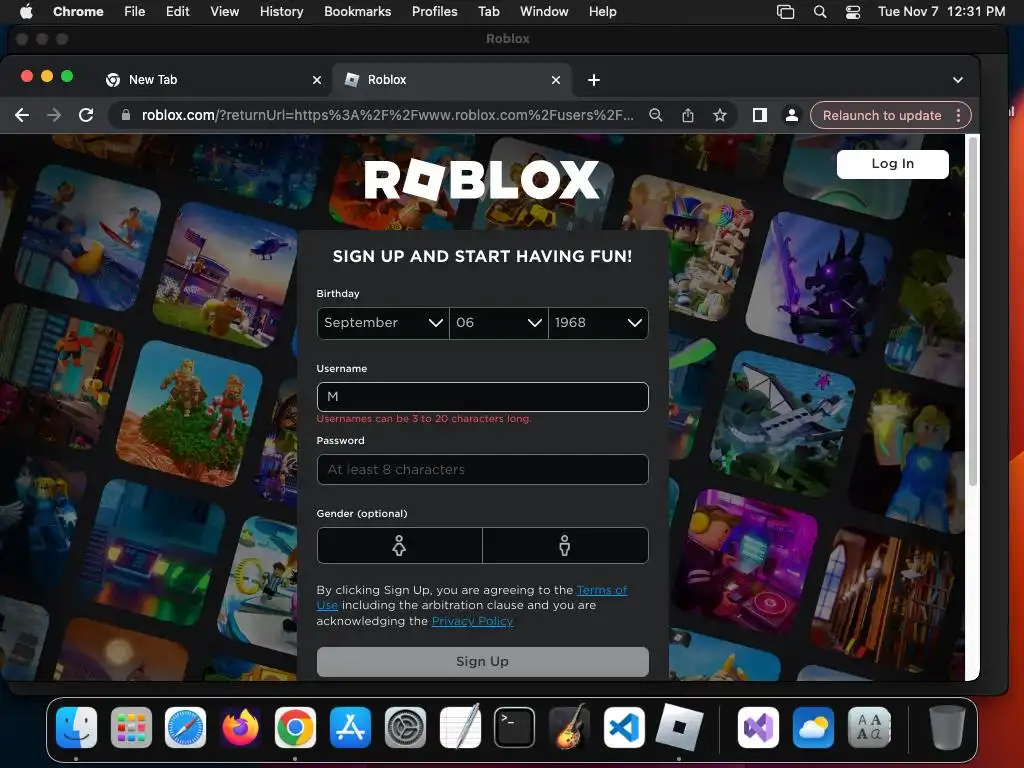Open a new tab with plus button
The image size is (1024, 768).
coord(594,80)
